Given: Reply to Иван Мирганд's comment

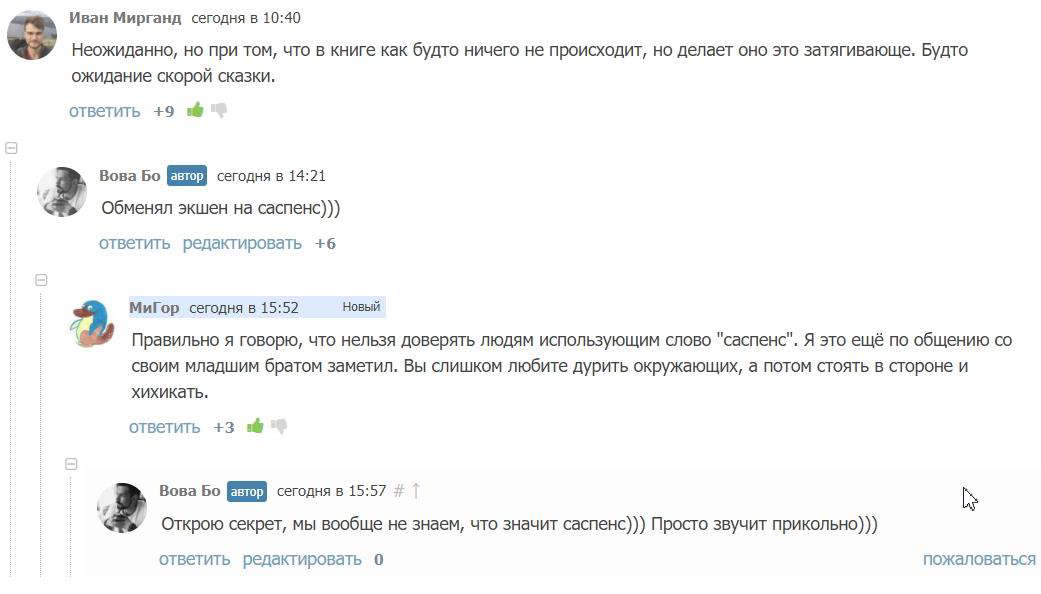Looking at the screenshot, I should click(104, 111).
